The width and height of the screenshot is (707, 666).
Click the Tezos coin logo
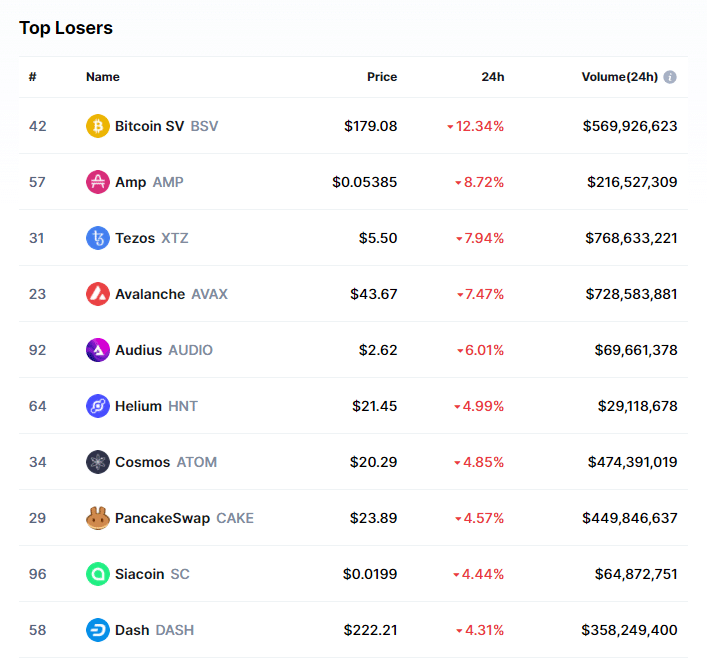tap(97, 238)
